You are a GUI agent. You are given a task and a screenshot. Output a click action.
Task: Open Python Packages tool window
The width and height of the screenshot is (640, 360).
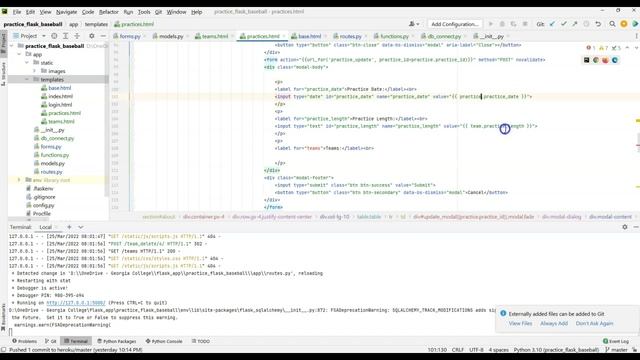(x=116, y=341)
